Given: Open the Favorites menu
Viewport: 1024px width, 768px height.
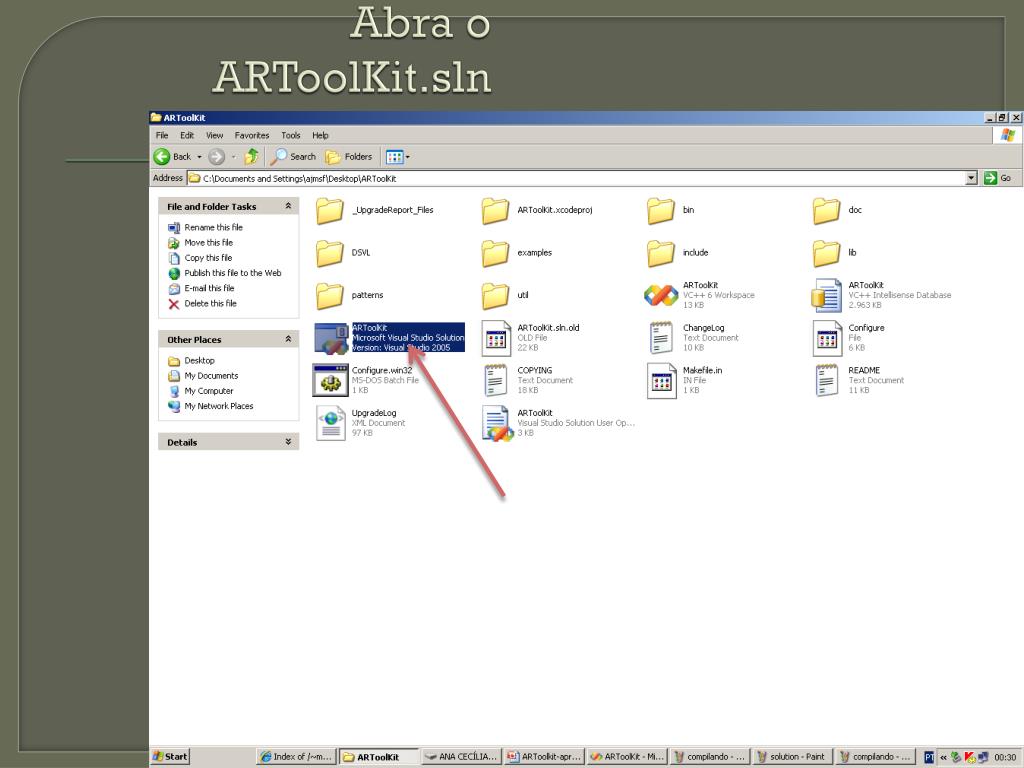Looking at the screenshot, I should click(x=251, y=135).
